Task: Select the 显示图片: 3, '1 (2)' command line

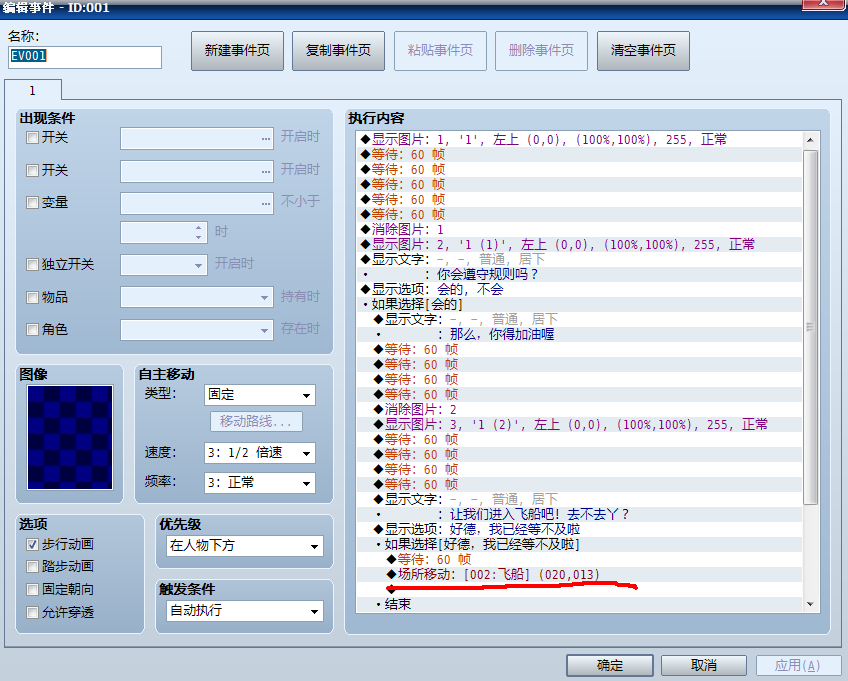Action: (580, 425)
